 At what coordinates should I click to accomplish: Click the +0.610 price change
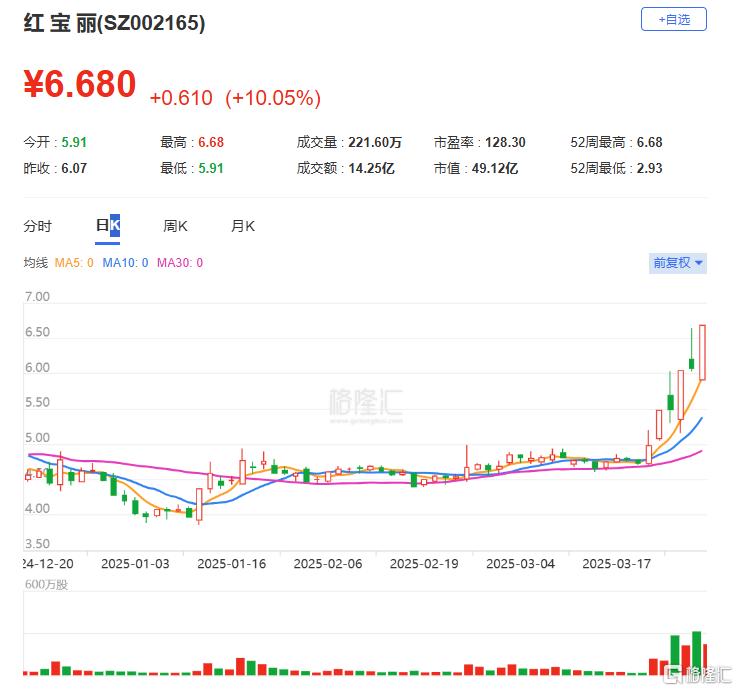(x=181, y=98)
